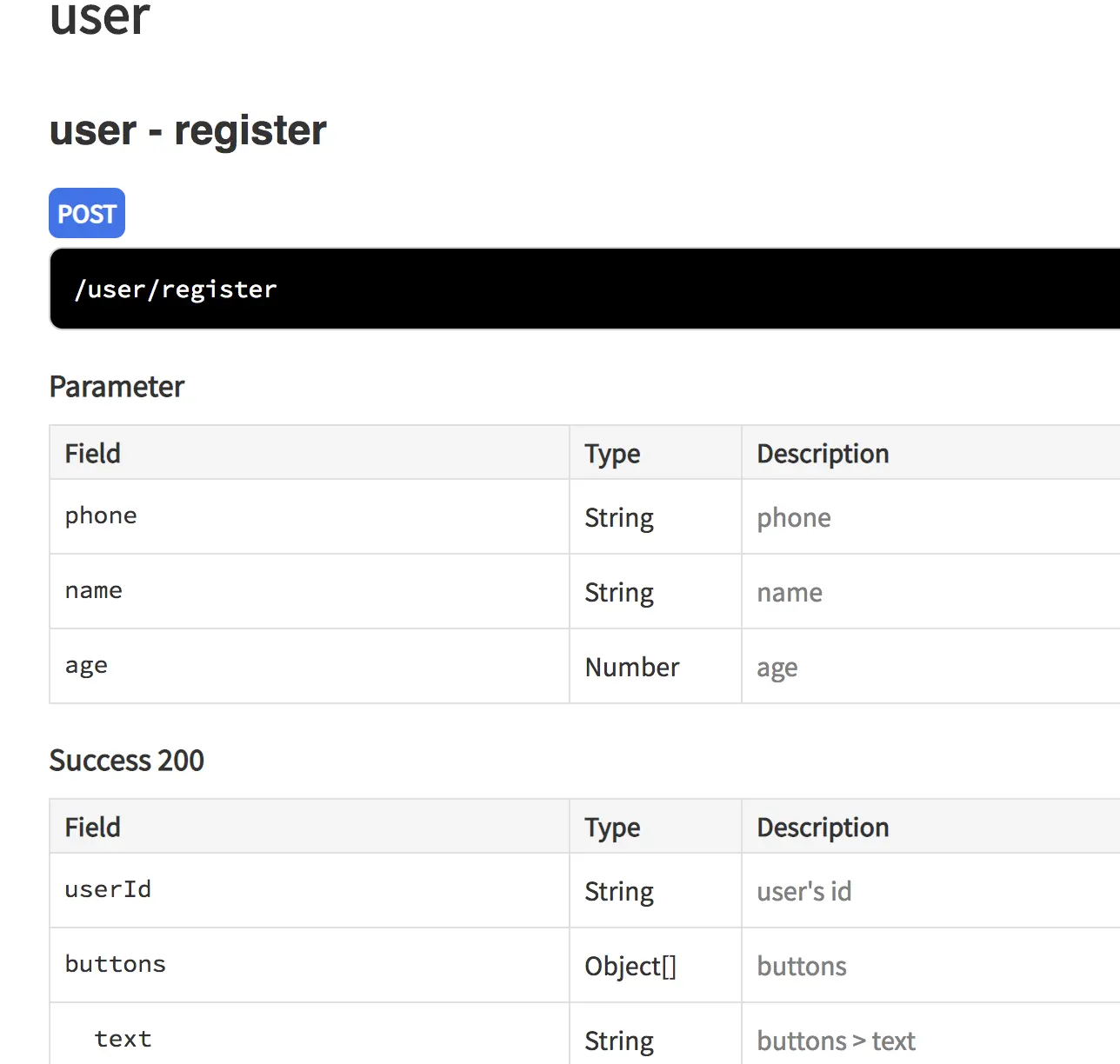Image resolution: width=1120 pixels, height=1064 pixels.
Task: Select the indented text sub-field cell
Action: pos(123,1039)
